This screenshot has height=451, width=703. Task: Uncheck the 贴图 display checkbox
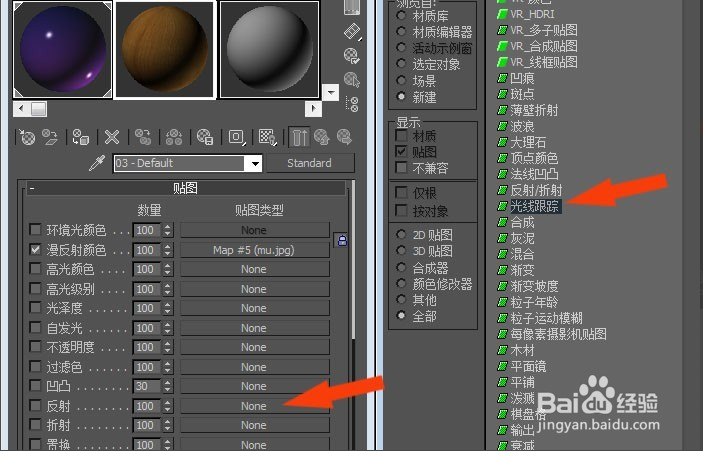(x=401, y=151)
